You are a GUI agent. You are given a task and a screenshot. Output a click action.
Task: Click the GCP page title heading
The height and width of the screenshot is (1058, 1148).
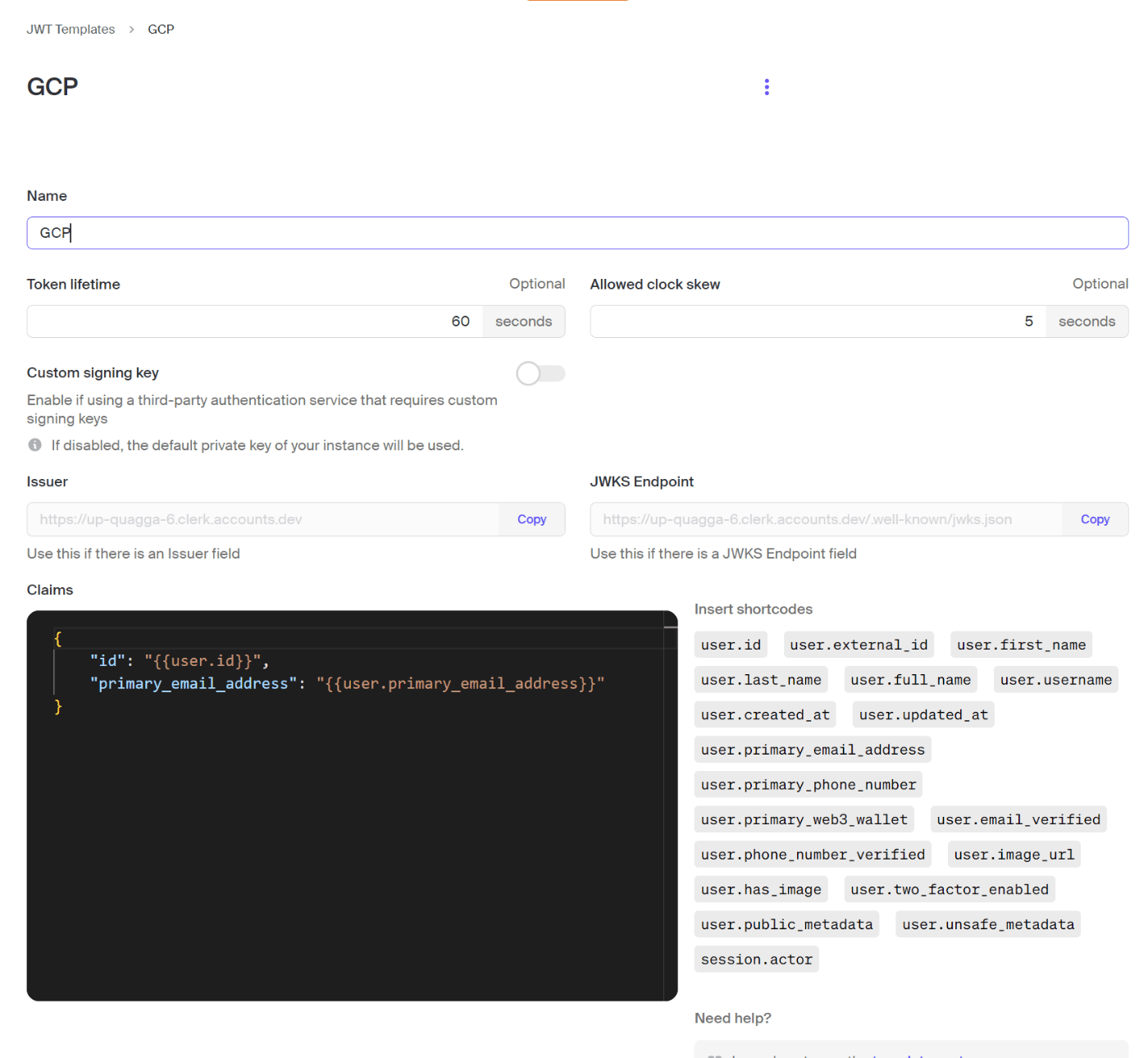[x=52, y=87]
